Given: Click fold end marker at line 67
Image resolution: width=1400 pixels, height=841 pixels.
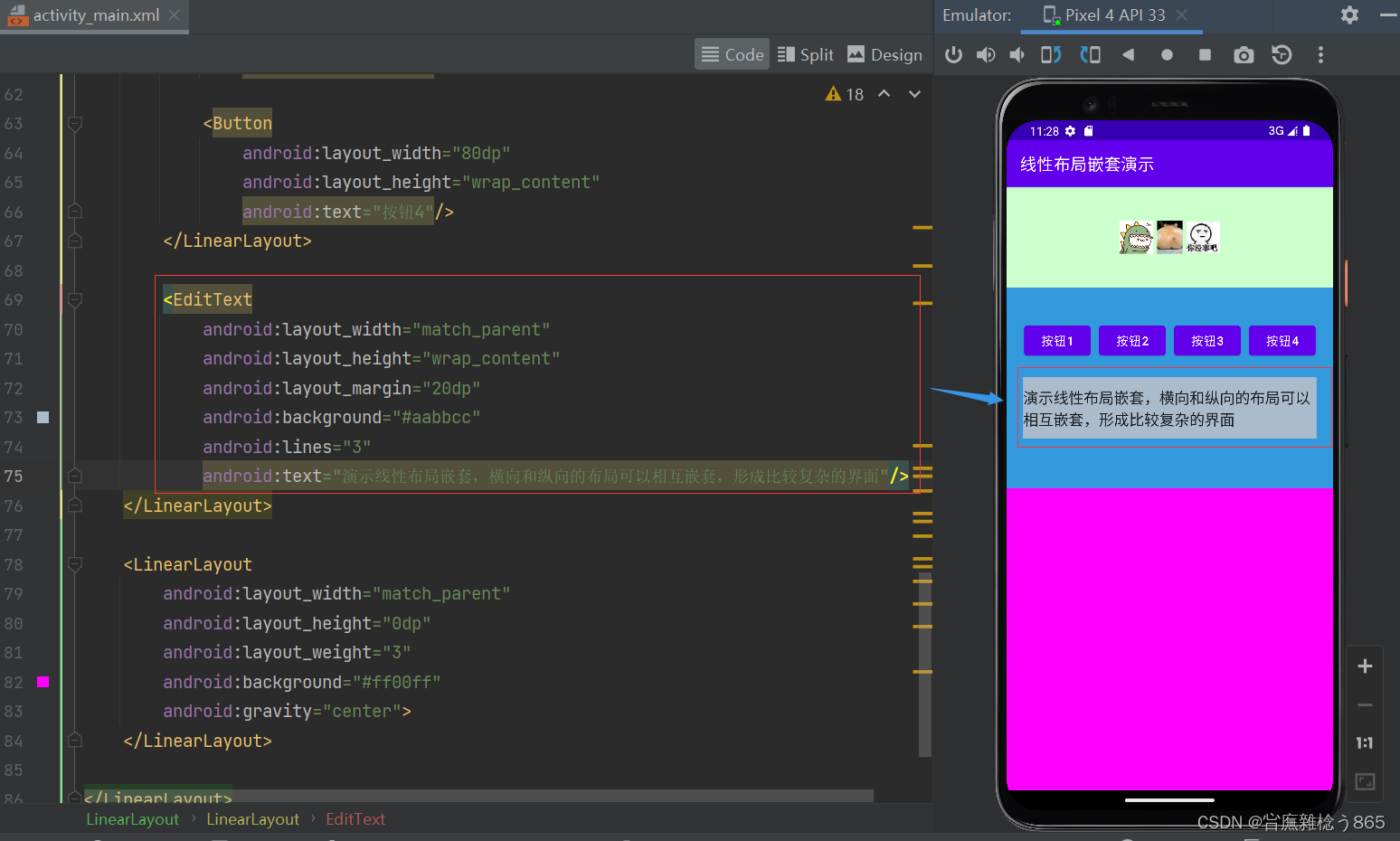Looking at the screenshot, I should point(75,241).
